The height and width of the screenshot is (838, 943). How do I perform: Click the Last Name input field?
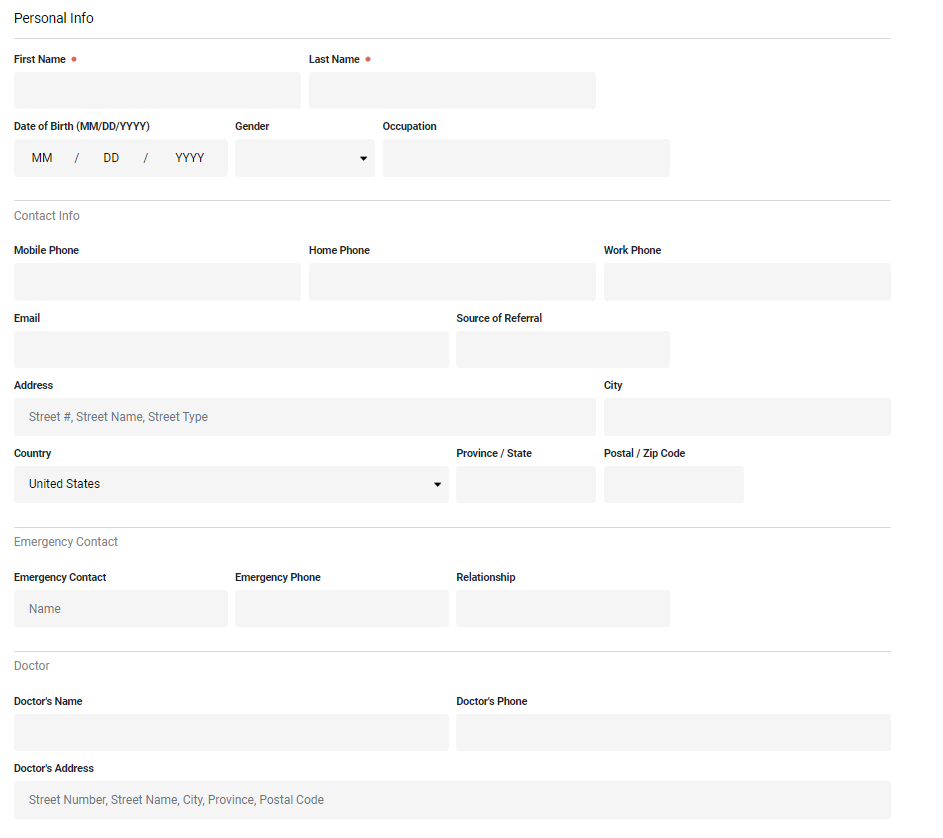(x=452, y=90)
